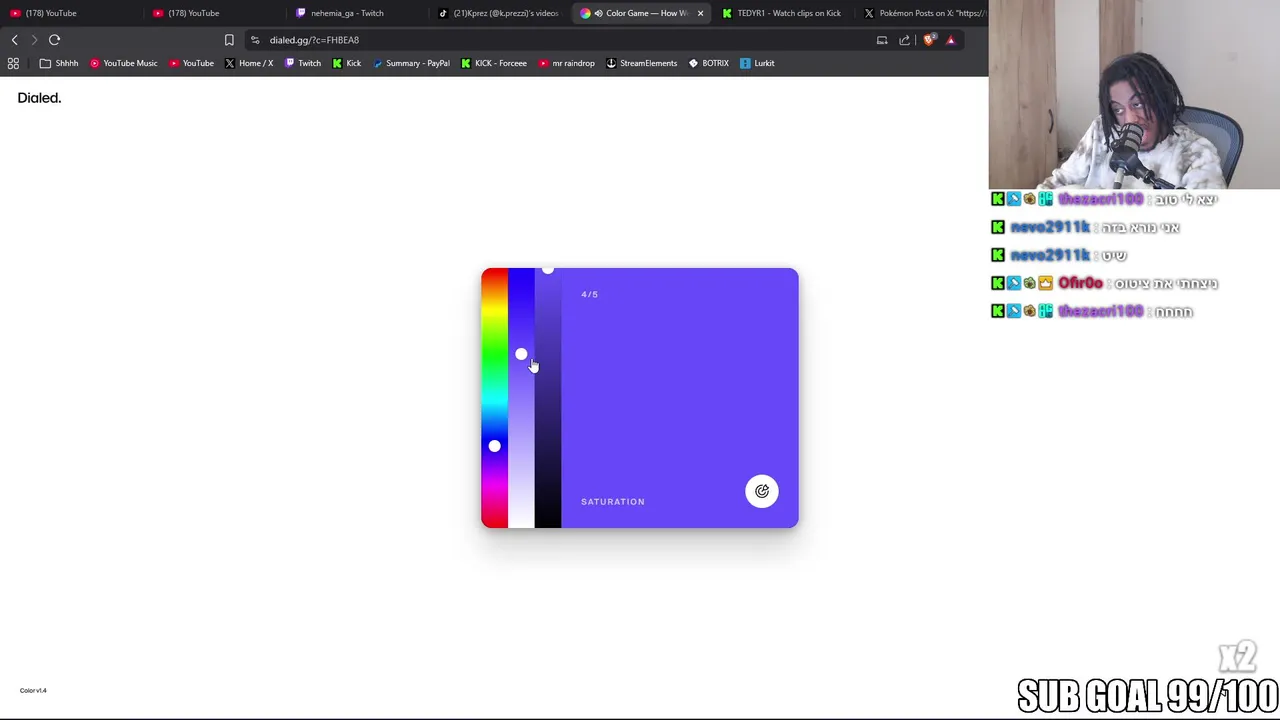Open the BOTRIX bookmark

click(x=709, y=63)
